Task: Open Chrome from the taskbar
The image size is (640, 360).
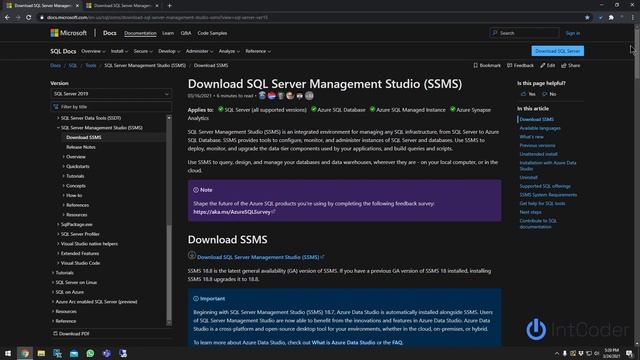Action: [x=24, y=353]
